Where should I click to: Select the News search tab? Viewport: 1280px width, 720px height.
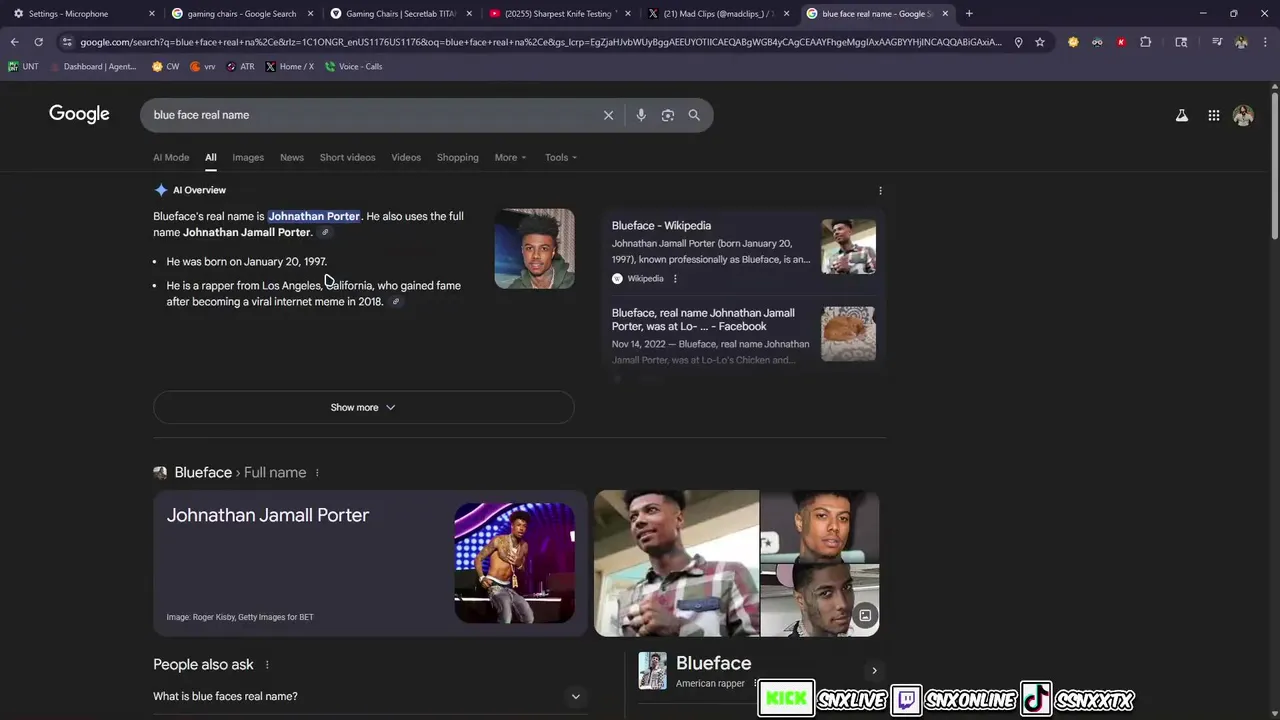point(292,157)
